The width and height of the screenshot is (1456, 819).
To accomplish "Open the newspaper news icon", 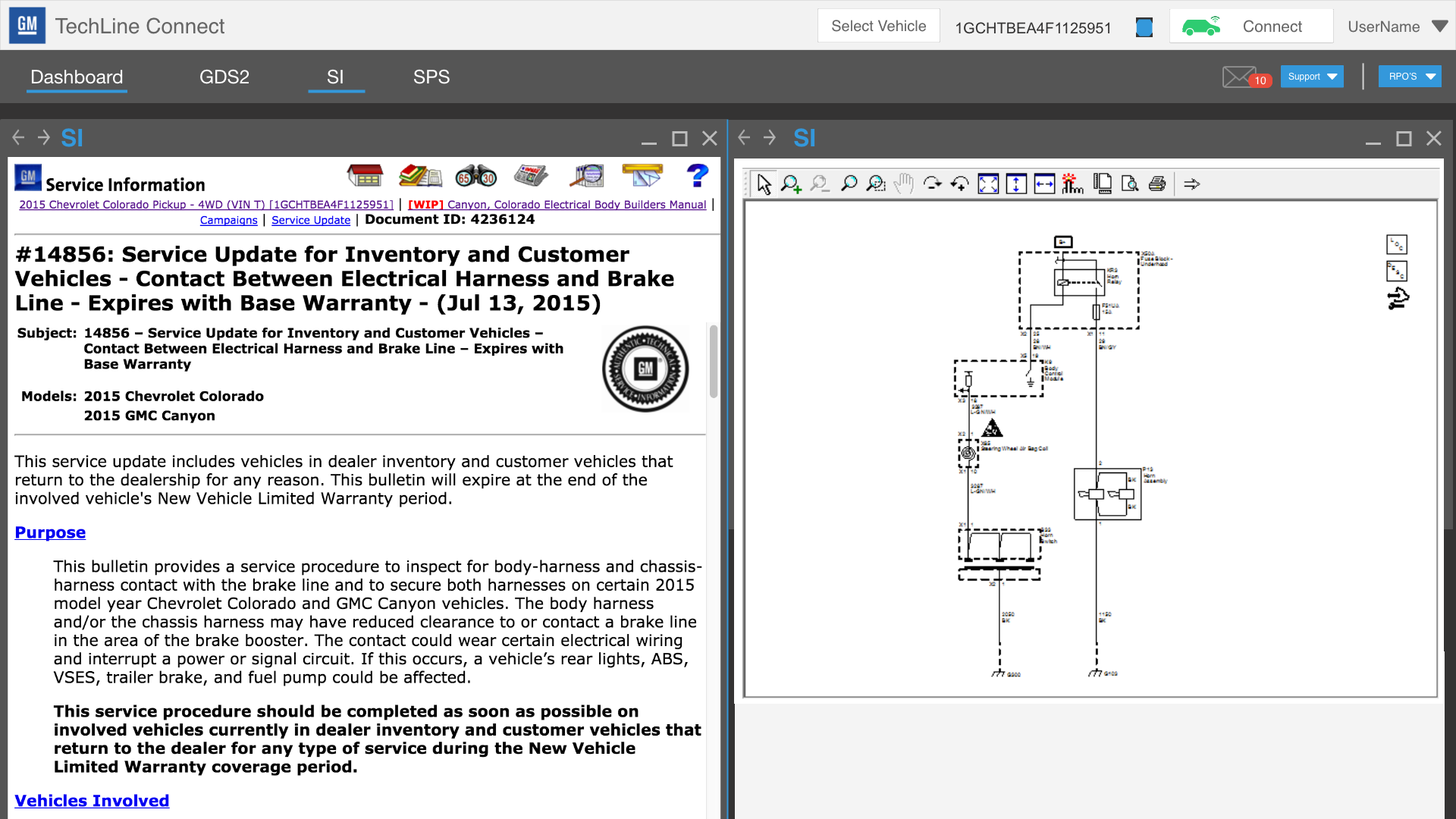I will (x=531, y=176).
